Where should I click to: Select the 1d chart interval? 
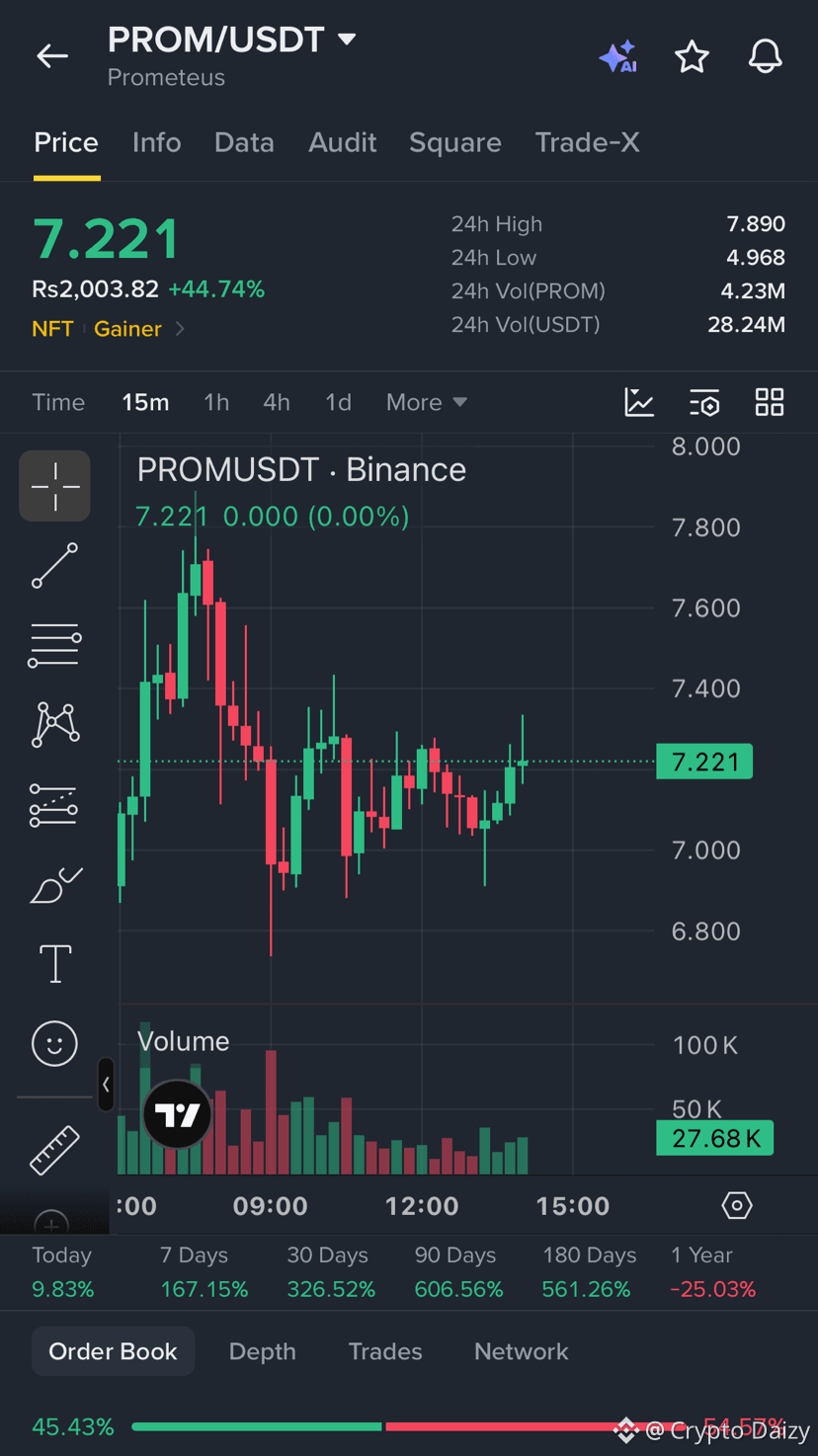[x=338, y=402]
